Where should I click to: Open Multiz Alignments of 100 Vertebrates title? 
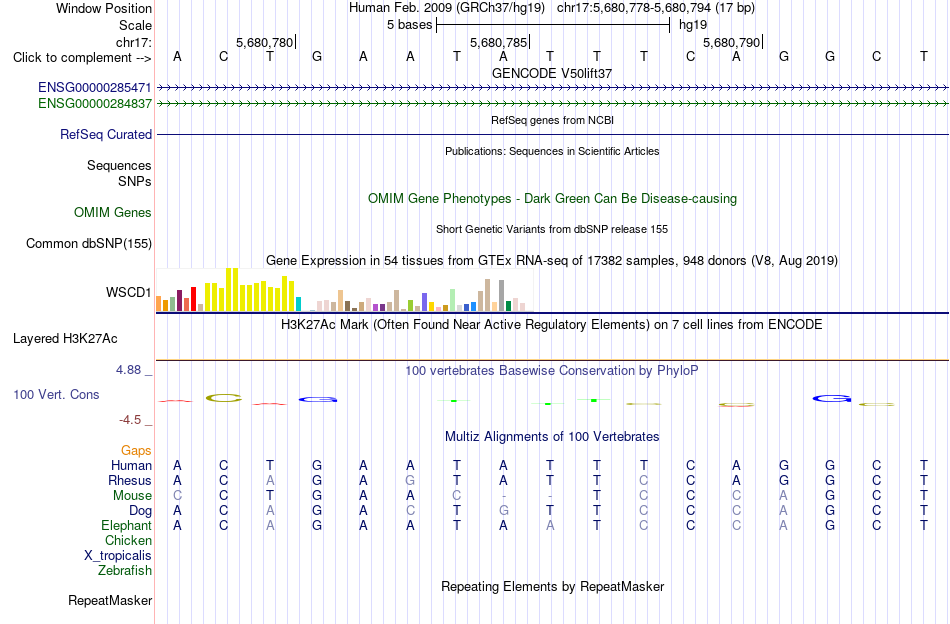pos(552,437)
